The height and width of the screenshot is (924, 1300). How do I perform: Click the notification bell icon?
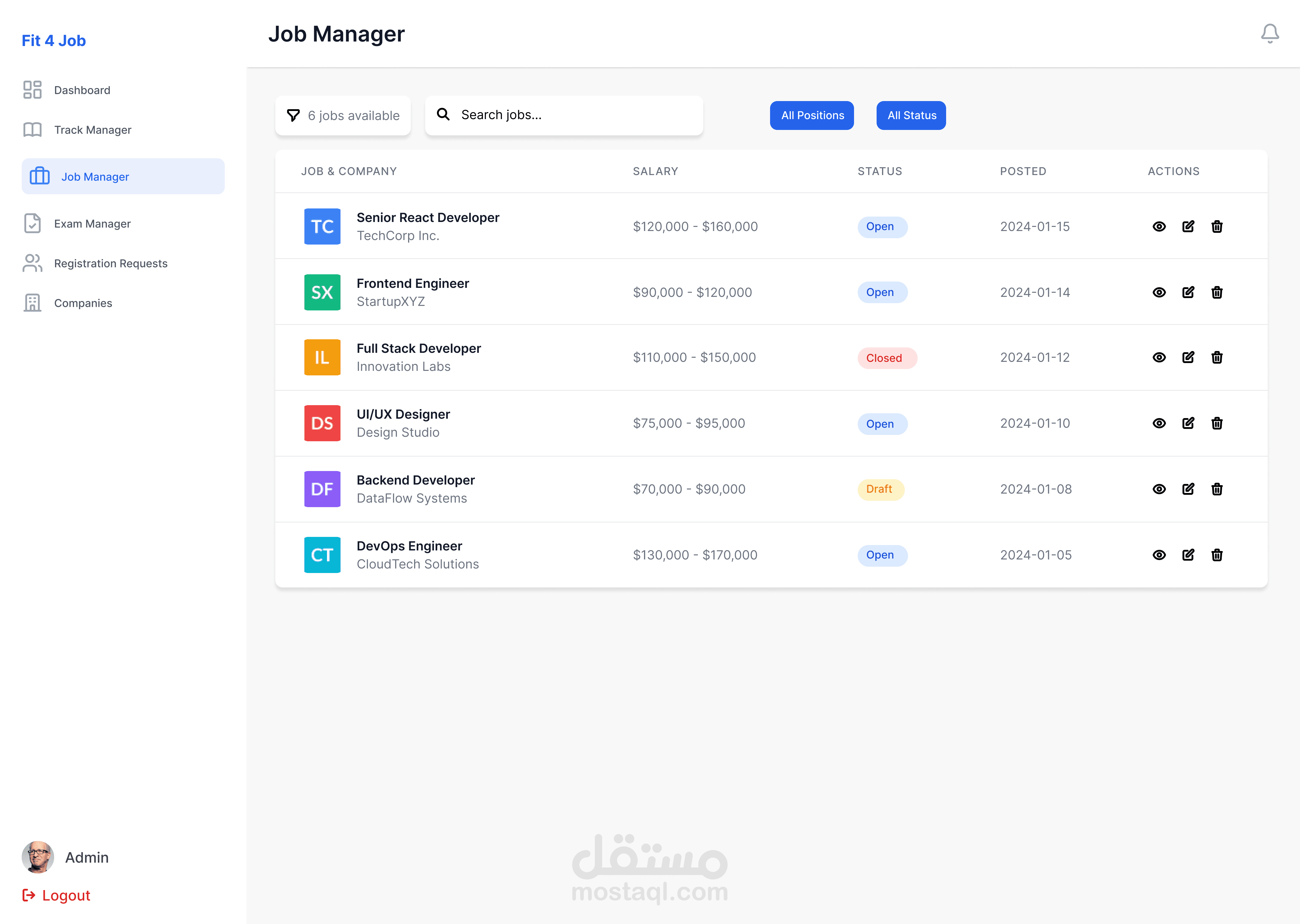click(1269, 34)
